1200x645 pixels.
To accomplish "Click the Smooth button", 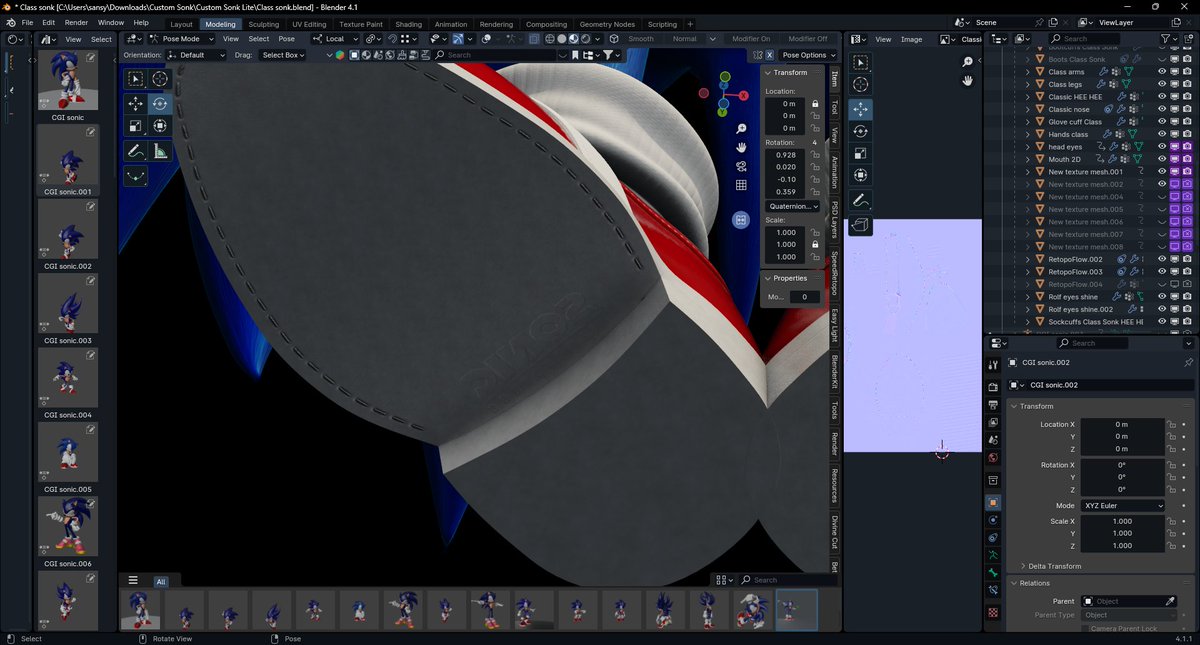I will click(641, 39).
